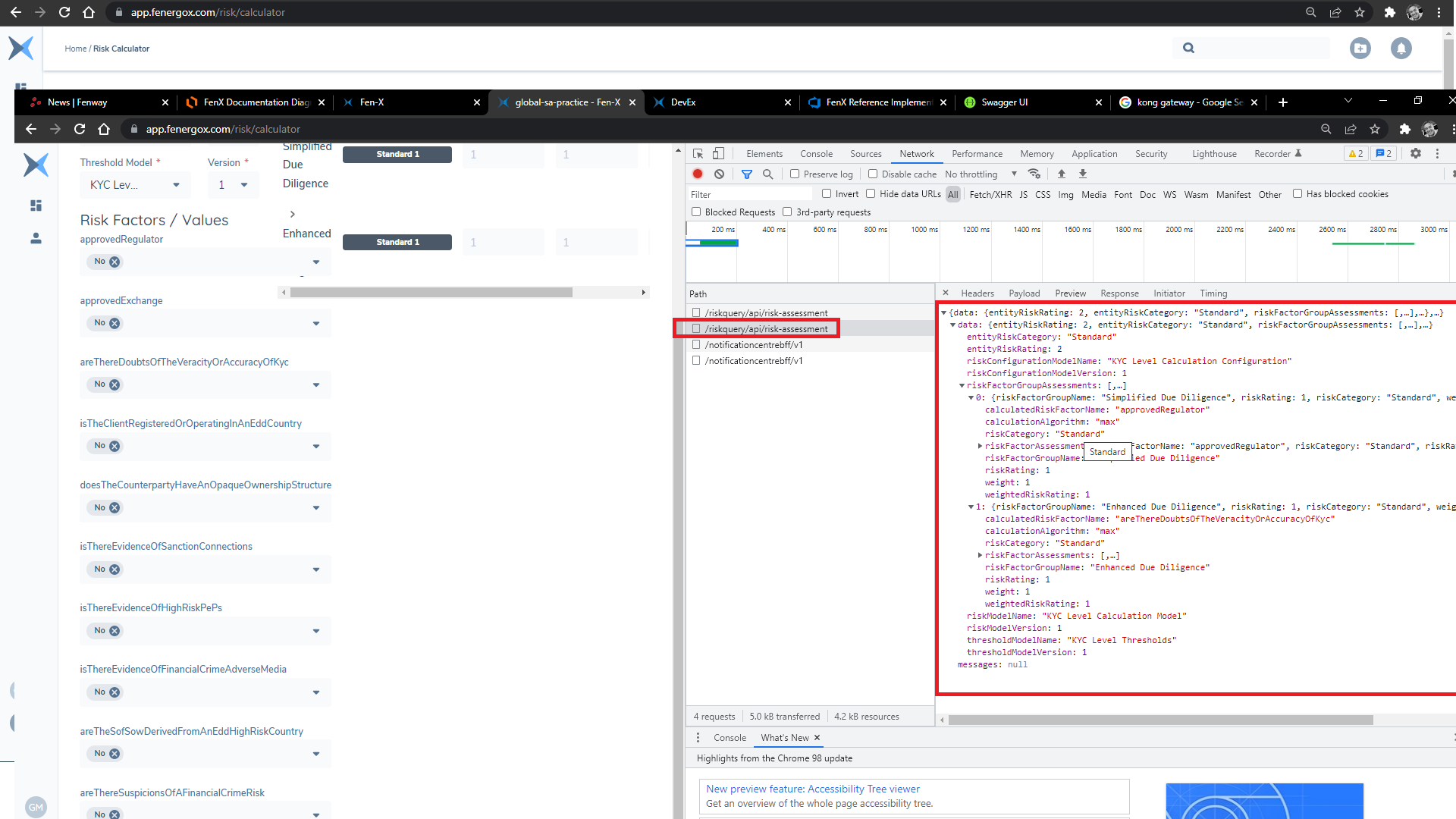The height and width of the screenshot is (819, 1456).
Task: Click the inner browser reload button
Action: (x=80, y=129)
